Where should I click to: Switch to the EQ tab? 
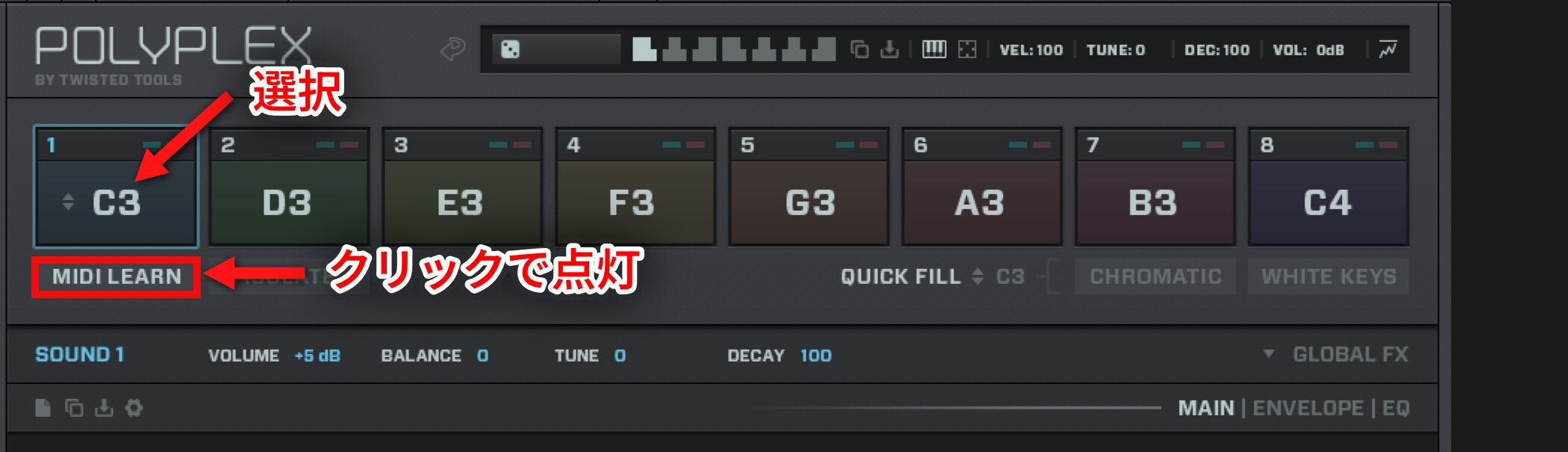tap(1396, 408)
